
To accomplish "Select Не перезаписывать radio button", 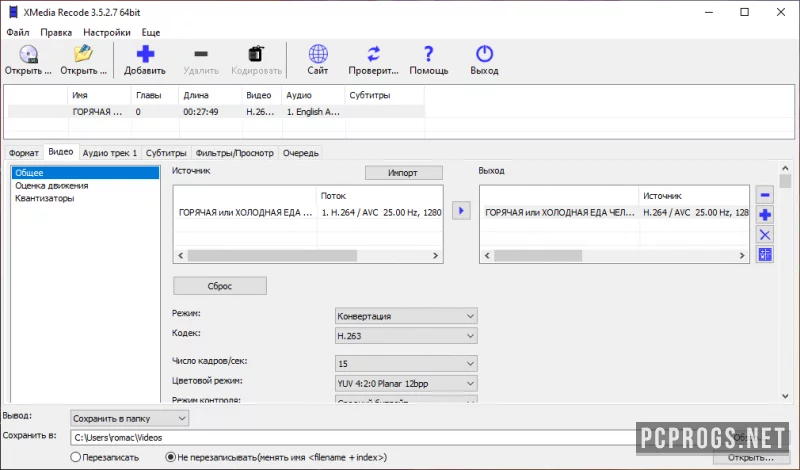I will click(171, 457).
